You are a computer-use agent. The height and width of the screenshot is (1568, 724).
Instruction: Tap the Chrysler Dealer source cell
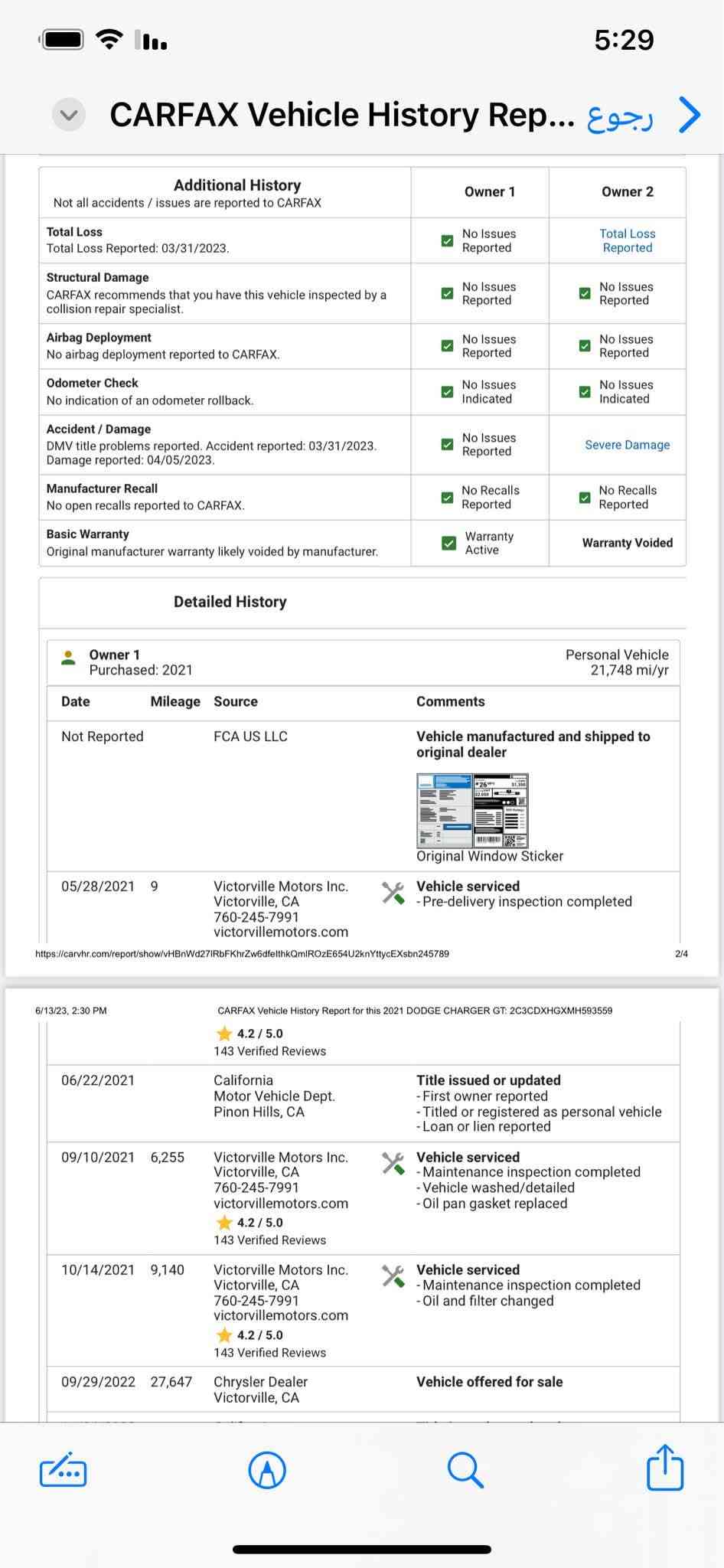[x=260, y=1390]
